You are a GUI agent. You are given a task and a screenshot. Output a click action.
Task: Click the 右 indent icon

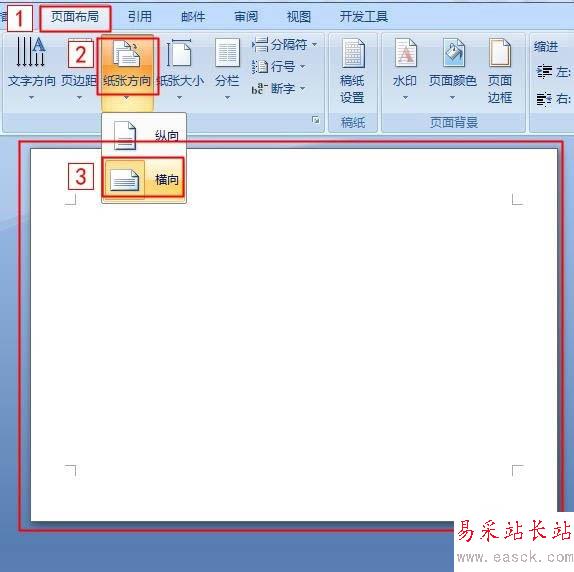coord(544,99)
